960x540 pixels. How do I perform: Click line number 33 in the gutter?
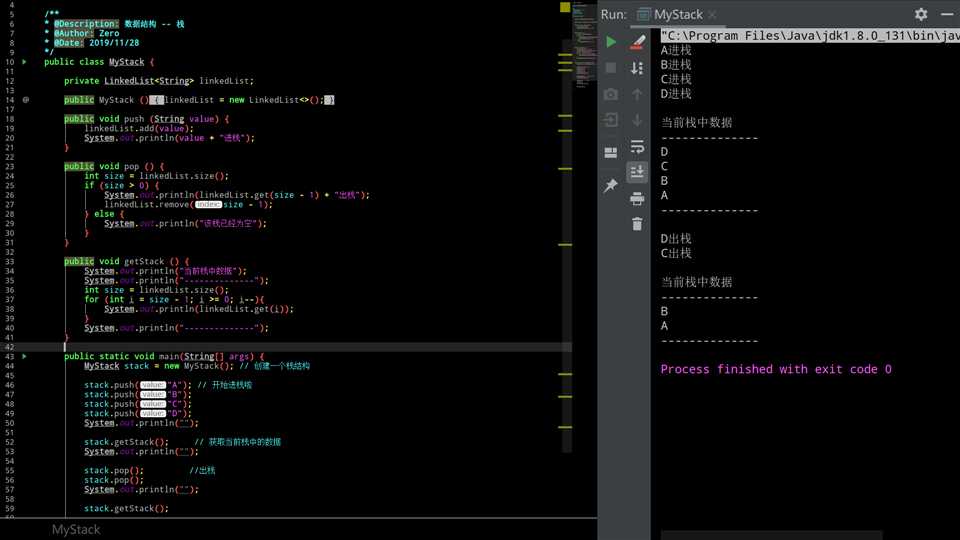[10, 261]
